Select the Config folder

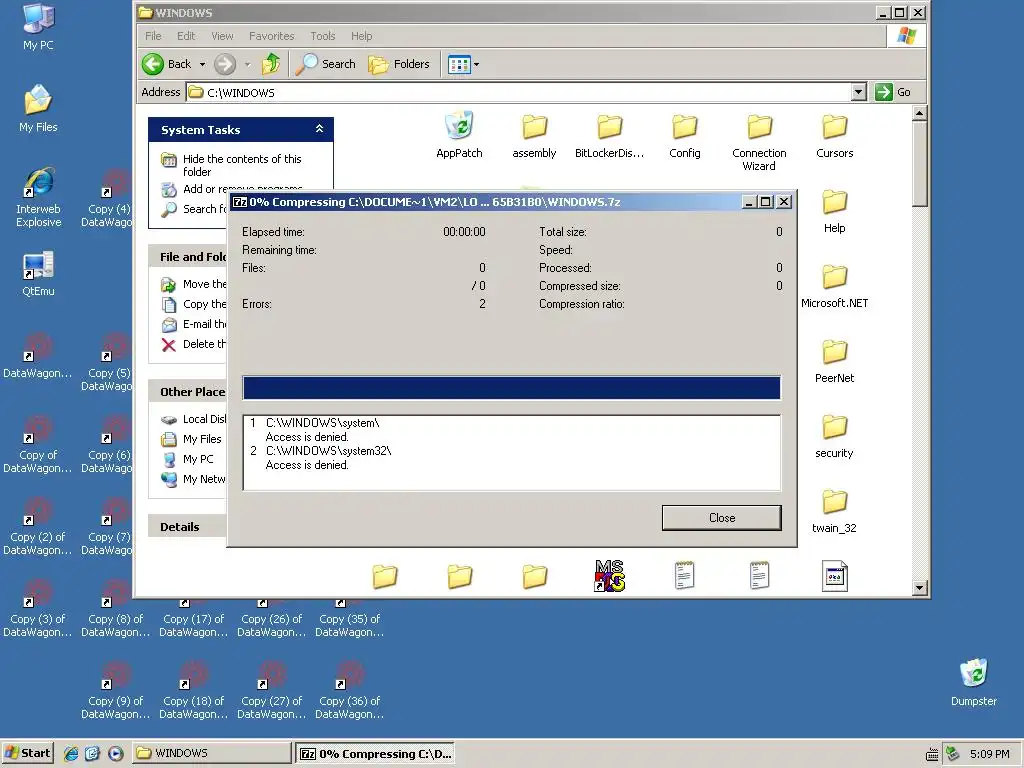pyautogui.click(x=684, y=135)
